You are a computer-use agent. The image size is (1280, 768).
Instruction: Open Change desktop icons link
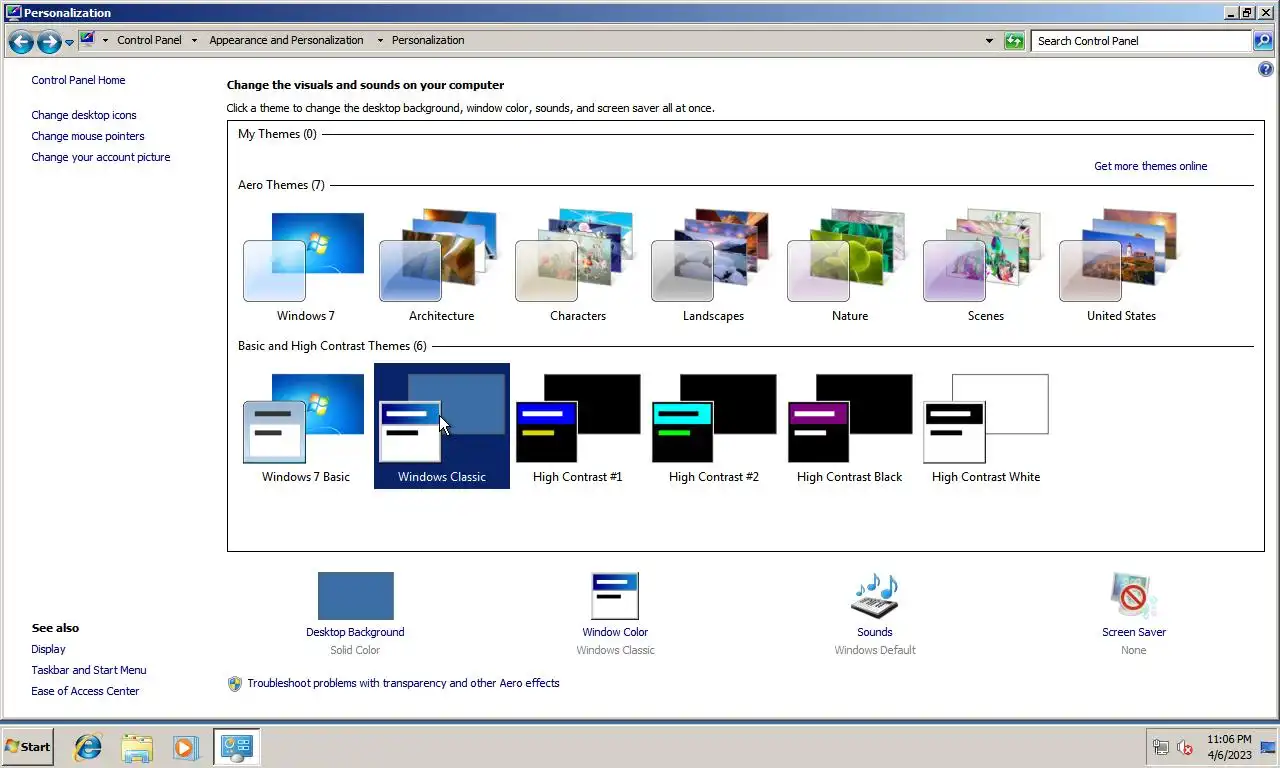pos(84,115)
